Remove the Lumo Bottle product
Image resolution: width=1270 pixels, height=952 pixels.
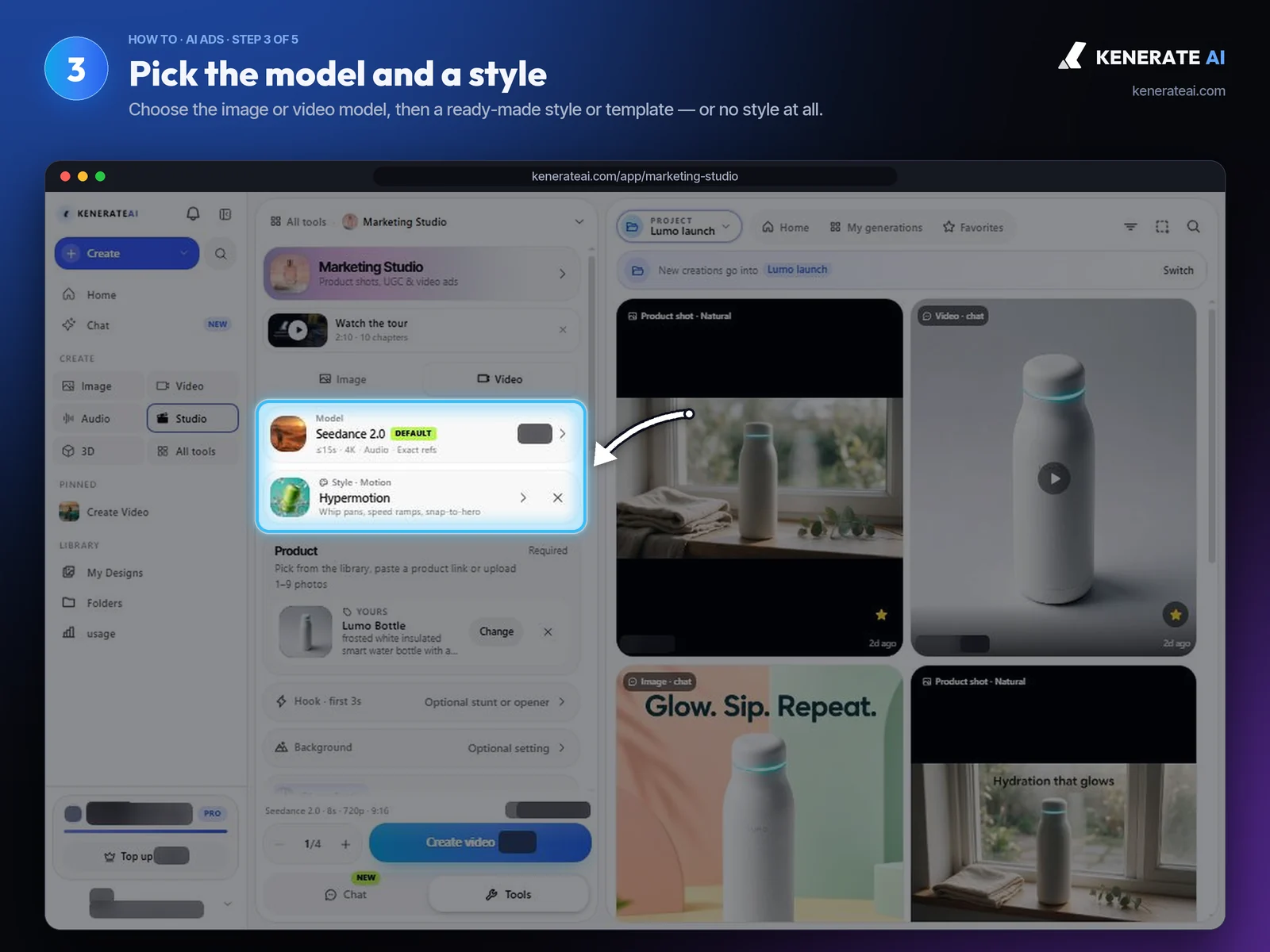coord(548,632)
